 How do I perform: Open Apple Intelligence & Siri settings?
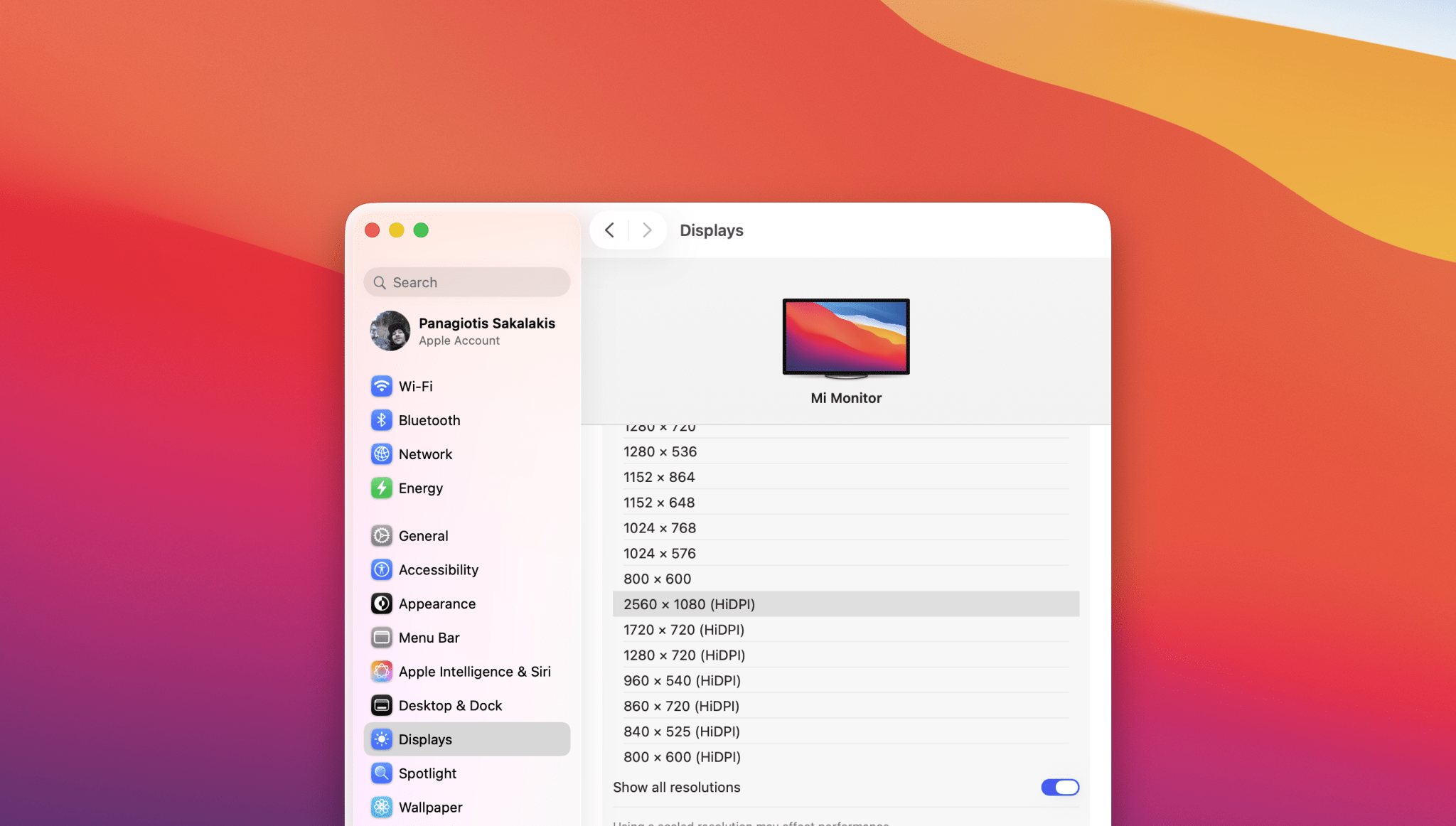pyautogui.click(x=382, y=671)
